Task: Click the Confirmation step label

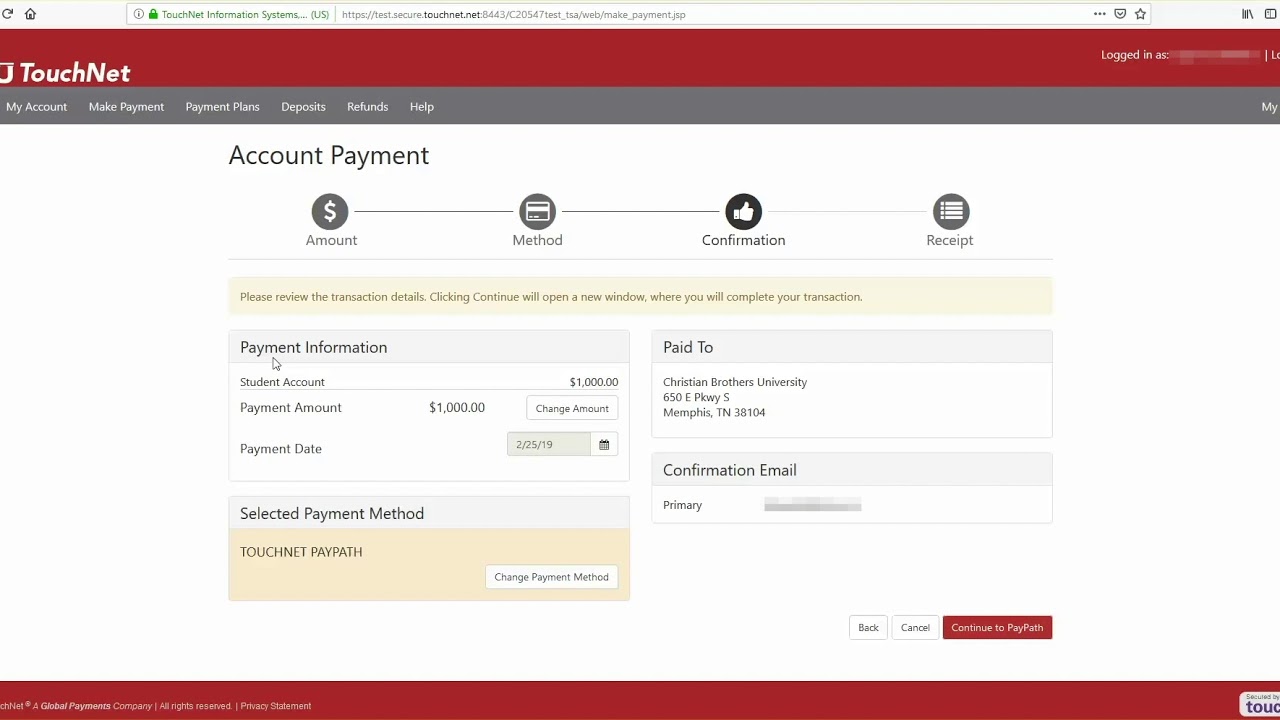Action: (x=743, y=240)
